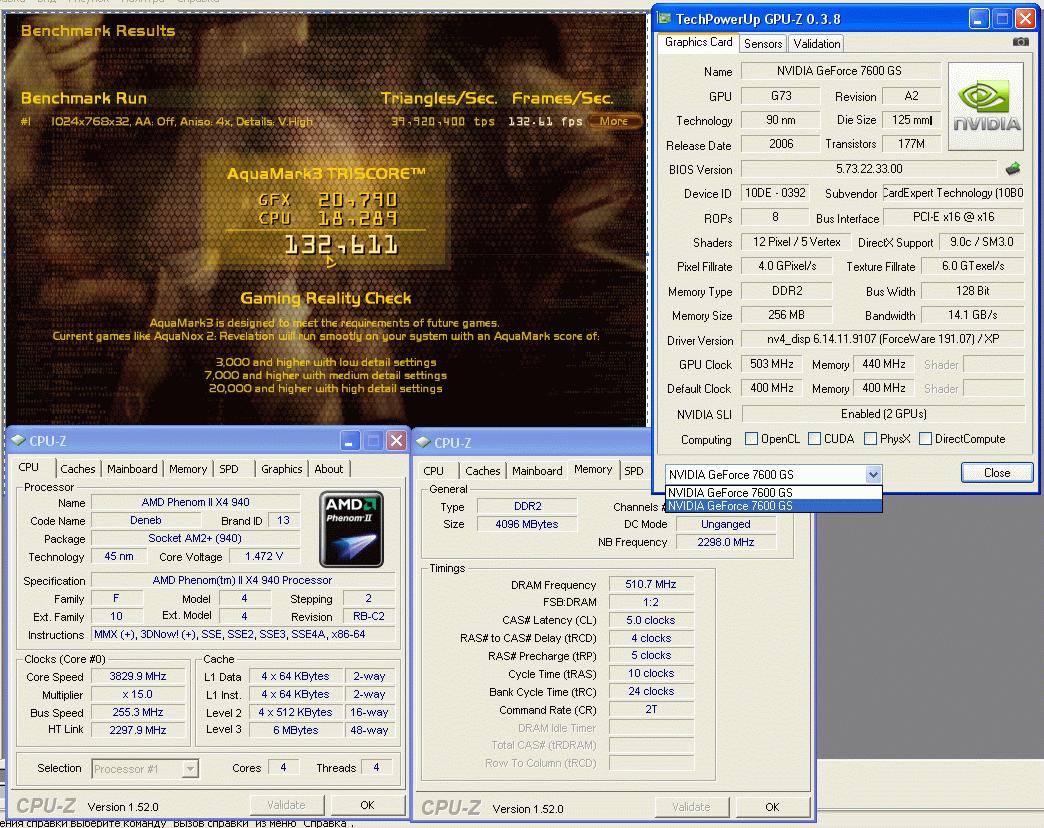Image resolution: width=1044 pixels, height=828 pixels.
Task: Click Validate in the right CPU-Z window
Action: 691,807
